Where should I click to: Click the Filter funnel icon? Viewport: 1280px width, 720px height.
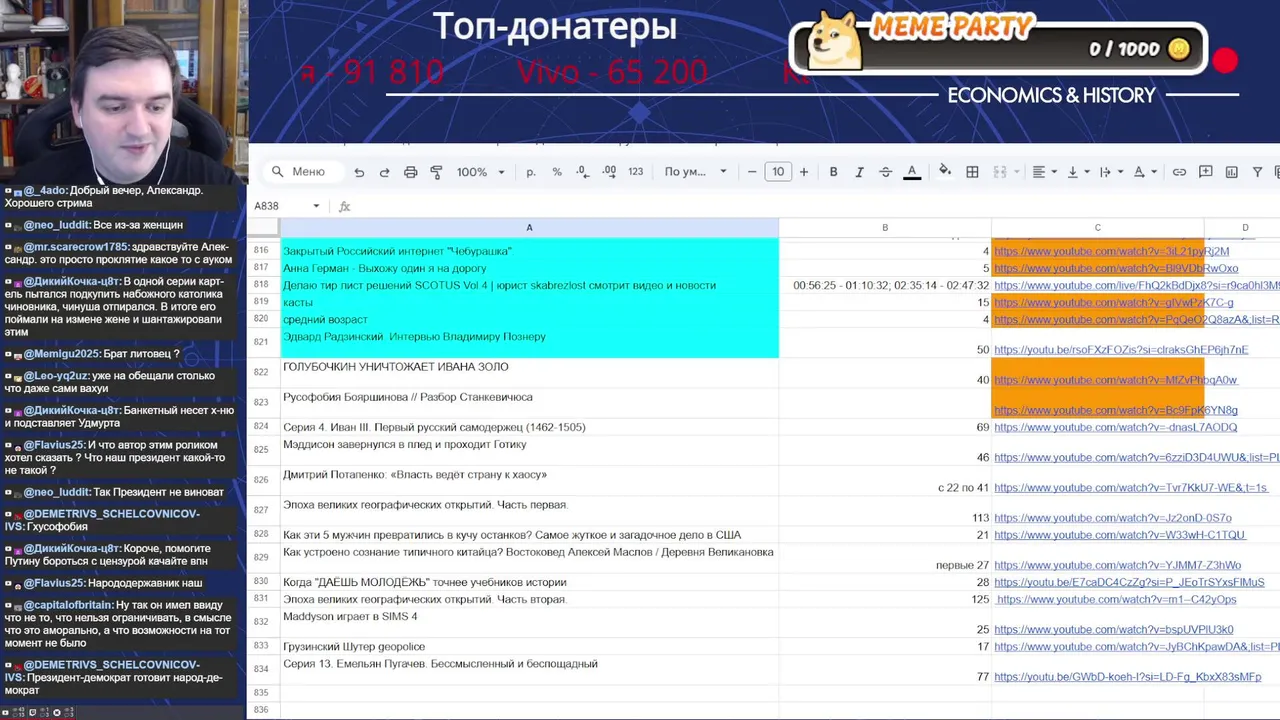point(1258,172)
